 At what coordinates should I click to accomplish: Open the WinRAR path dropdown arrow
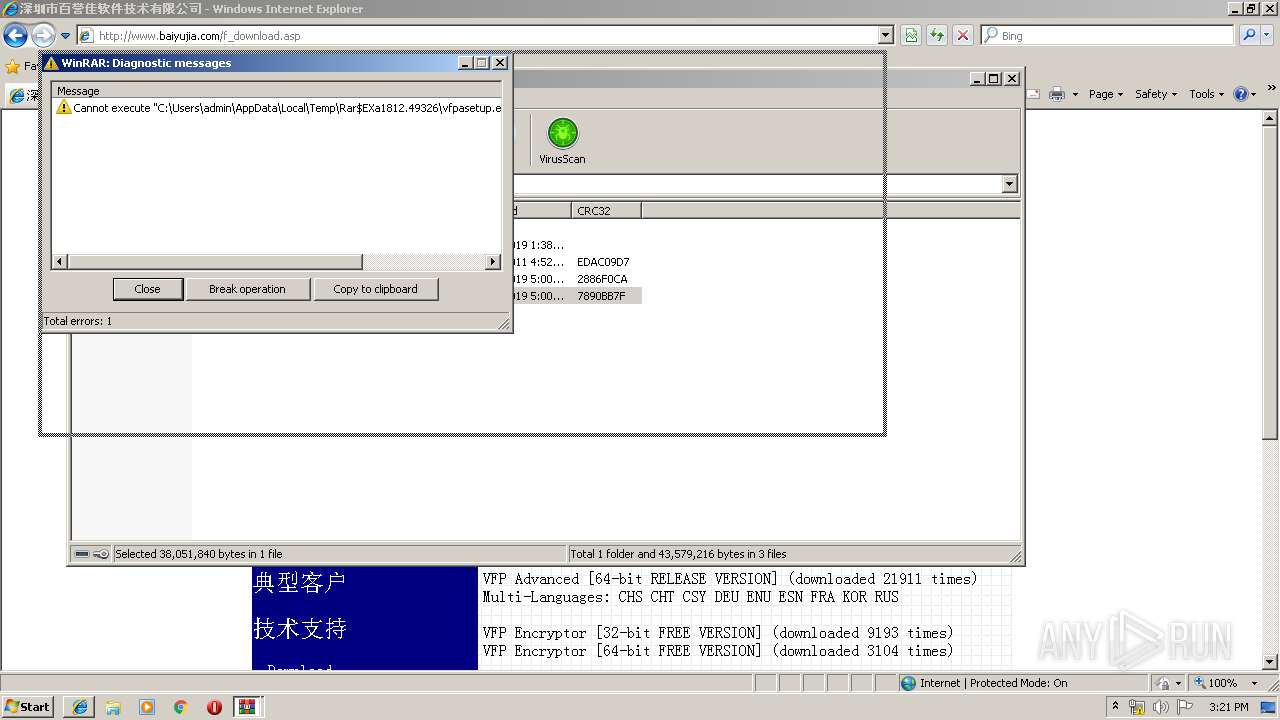(x=1009, y=184)
